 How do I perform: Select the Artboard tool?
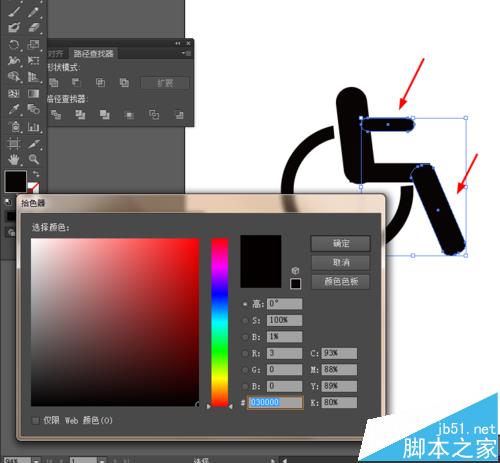(14, 144)
